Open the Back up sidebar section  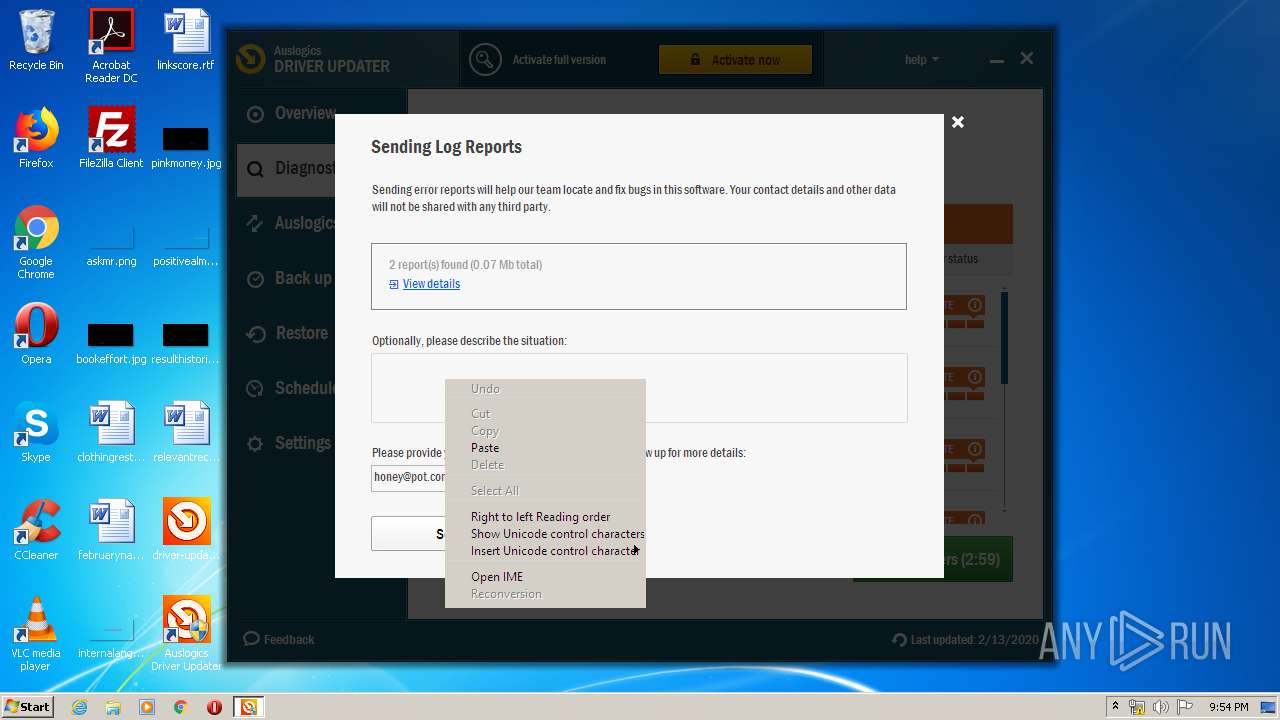tap(288, 278)
